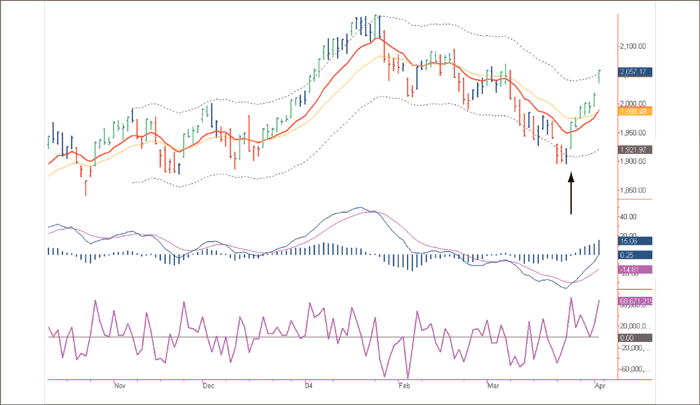Click the black upward arrow annotation
This screenshot has height=405, width=700.
tap(571, 193)
